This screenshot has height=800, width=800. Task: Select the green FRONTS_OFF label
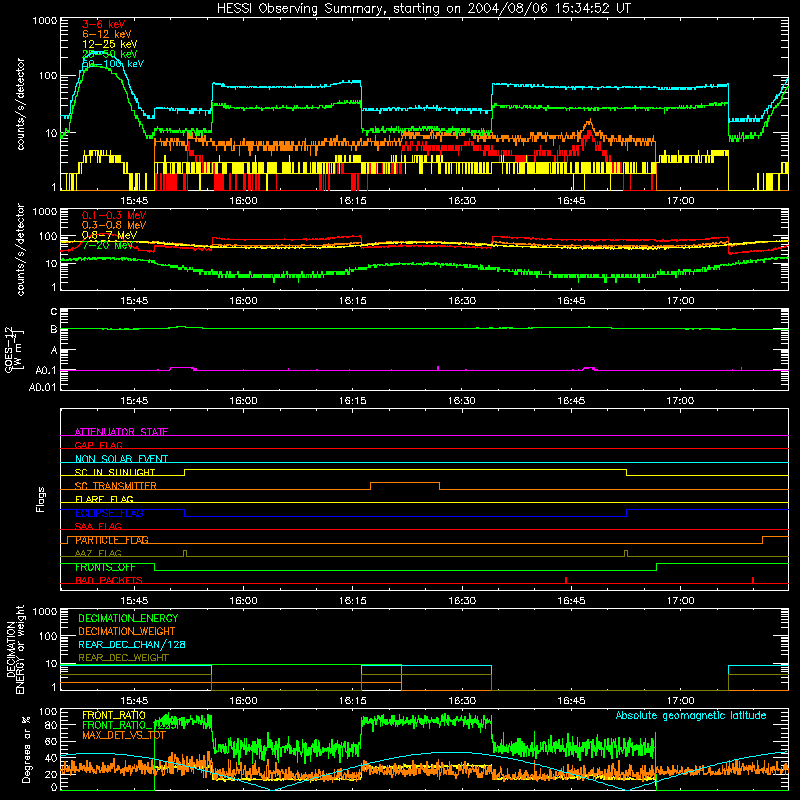pos(106,567)
